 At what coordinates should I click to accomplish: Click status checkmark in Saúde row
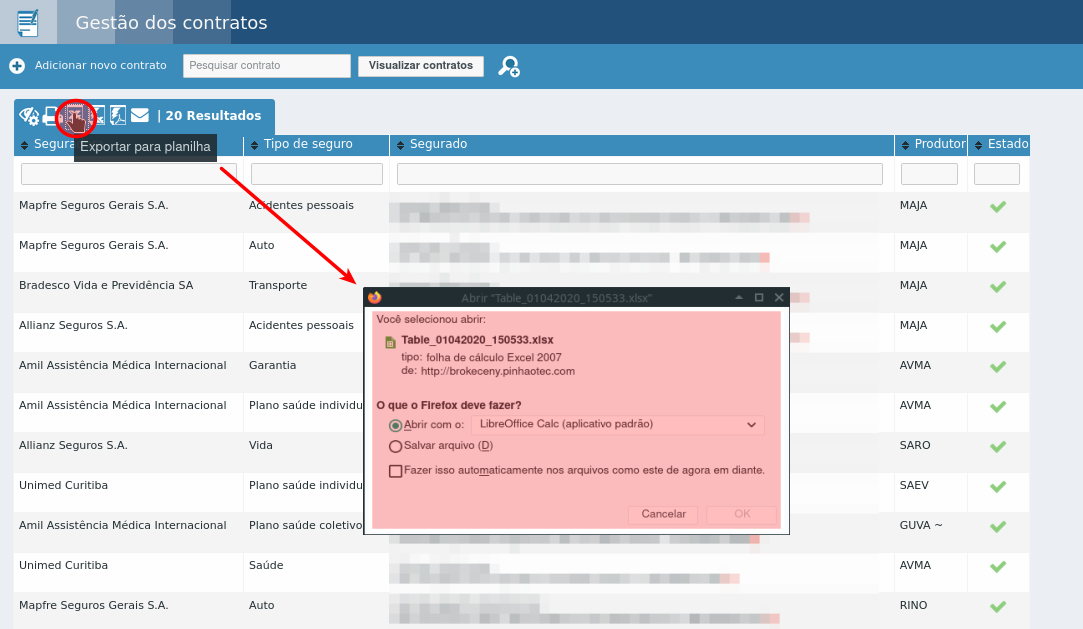click(x=998, y=567)
